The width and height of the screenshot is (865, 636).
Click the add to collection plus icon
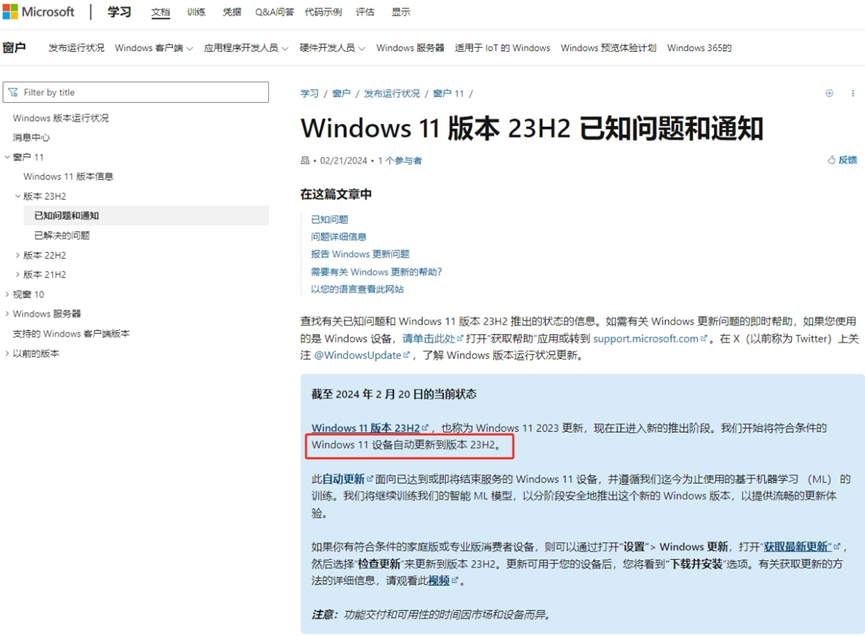[829, 93]
